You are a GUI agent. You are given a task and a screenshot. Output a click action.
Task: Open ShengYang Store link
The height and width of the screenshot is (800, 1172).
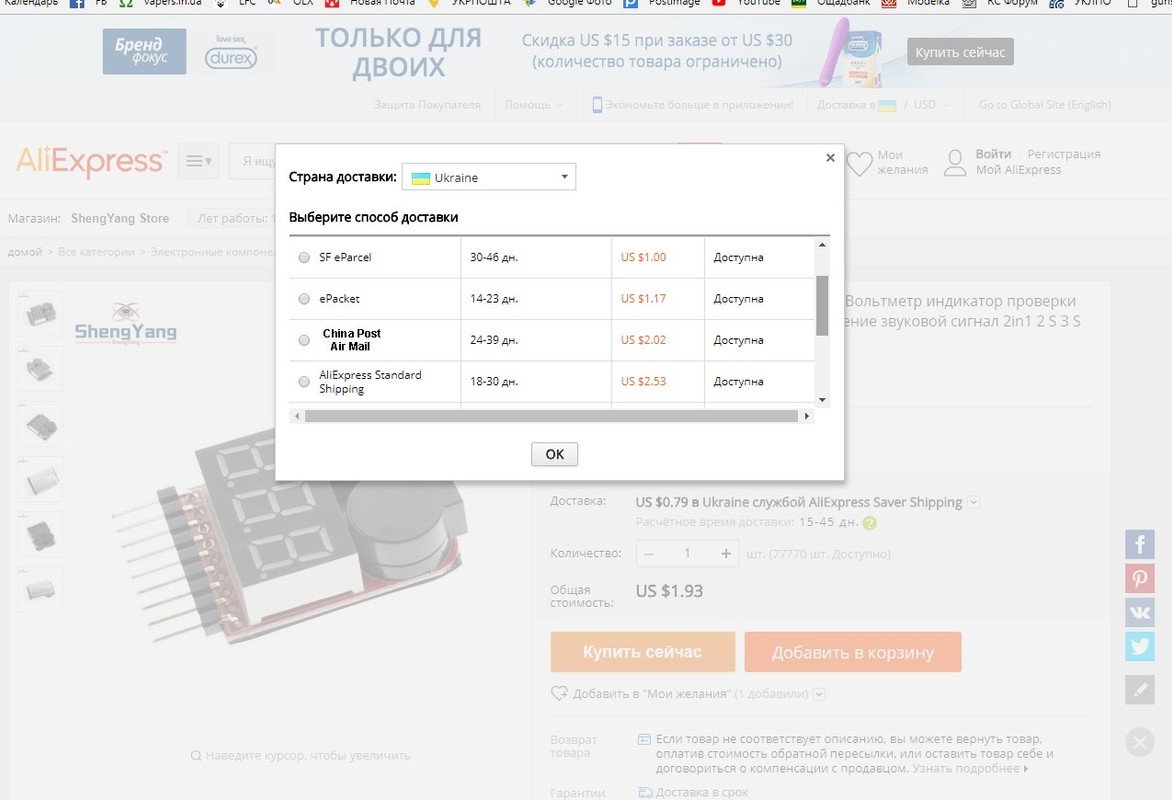point(120,218)
